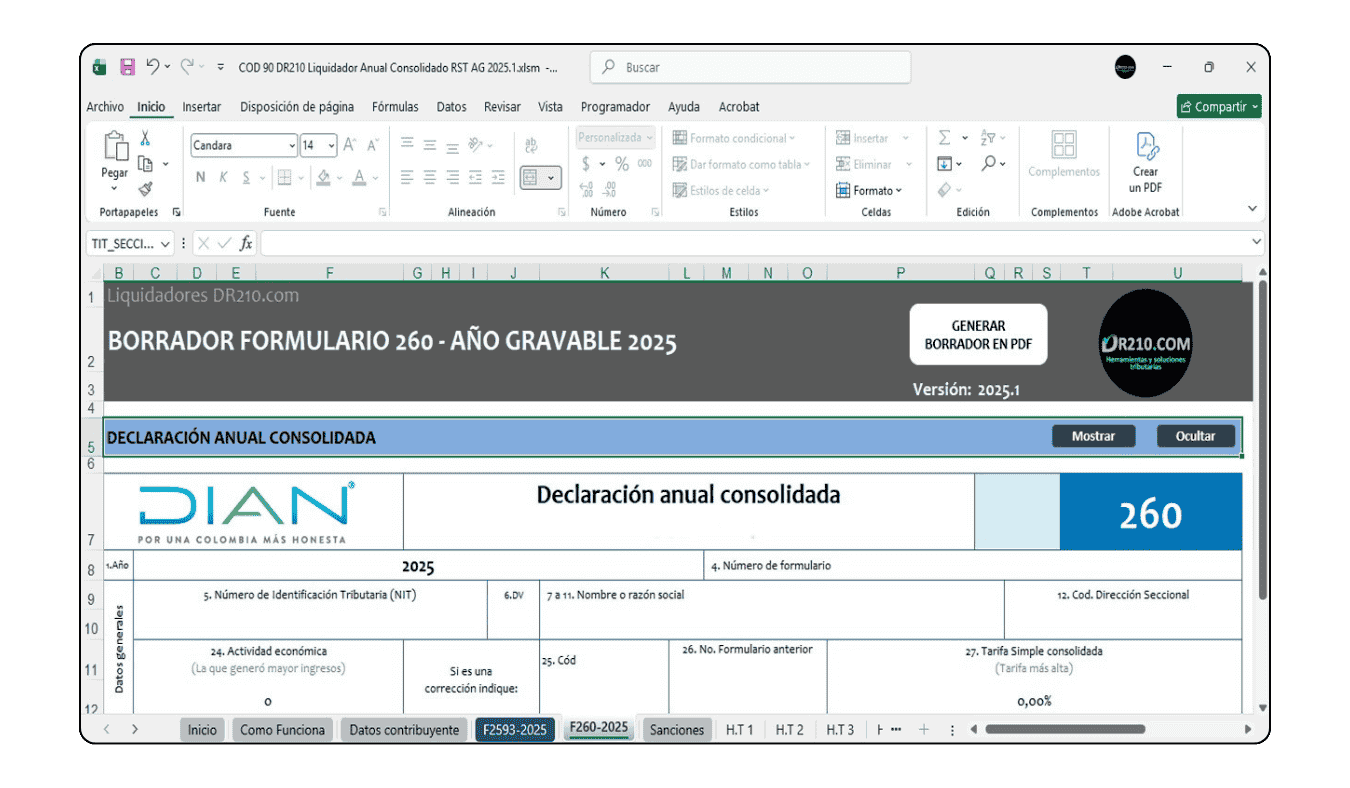Apply bold with the N icon
Screen dimensions: 1350x788
coord(200,176)
